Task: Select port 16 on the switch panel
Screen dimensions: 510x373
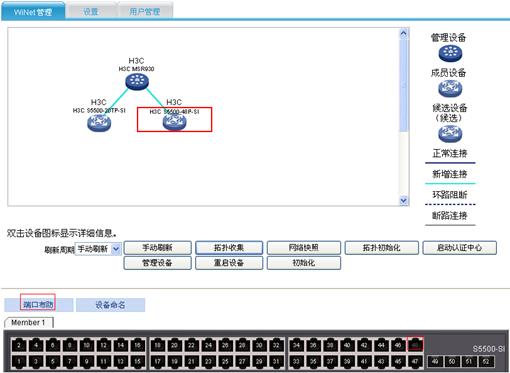Action: click(137, 345)
